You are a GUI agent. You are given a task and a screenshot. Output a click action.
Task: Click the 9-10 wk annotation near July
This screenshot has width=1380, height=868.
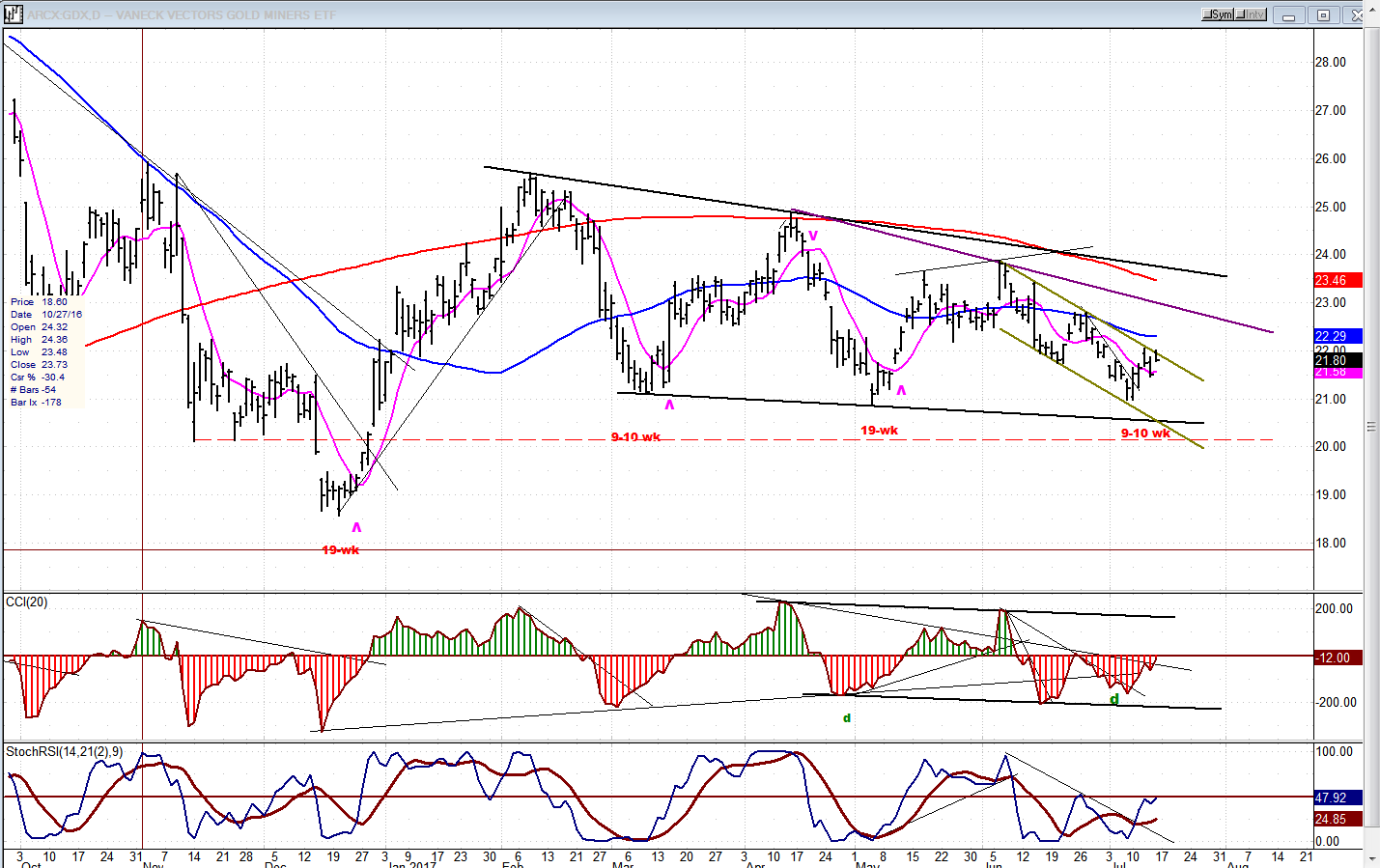click(x=1145, y=433)
